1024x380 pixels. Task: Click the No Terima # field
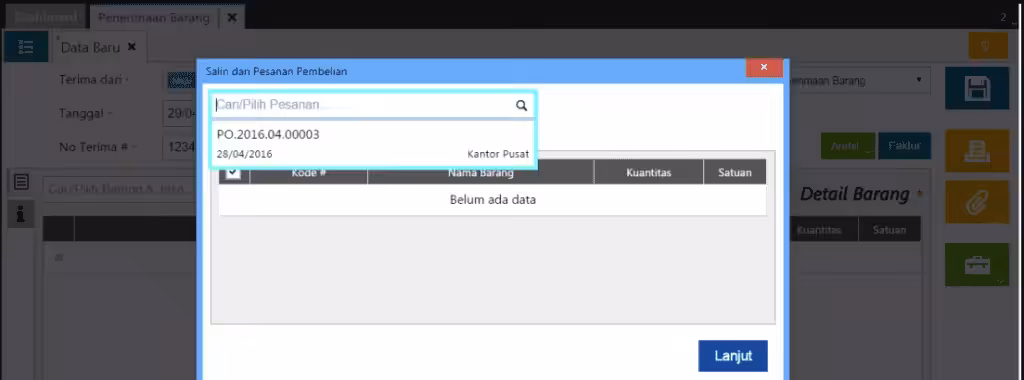(180, 147)
